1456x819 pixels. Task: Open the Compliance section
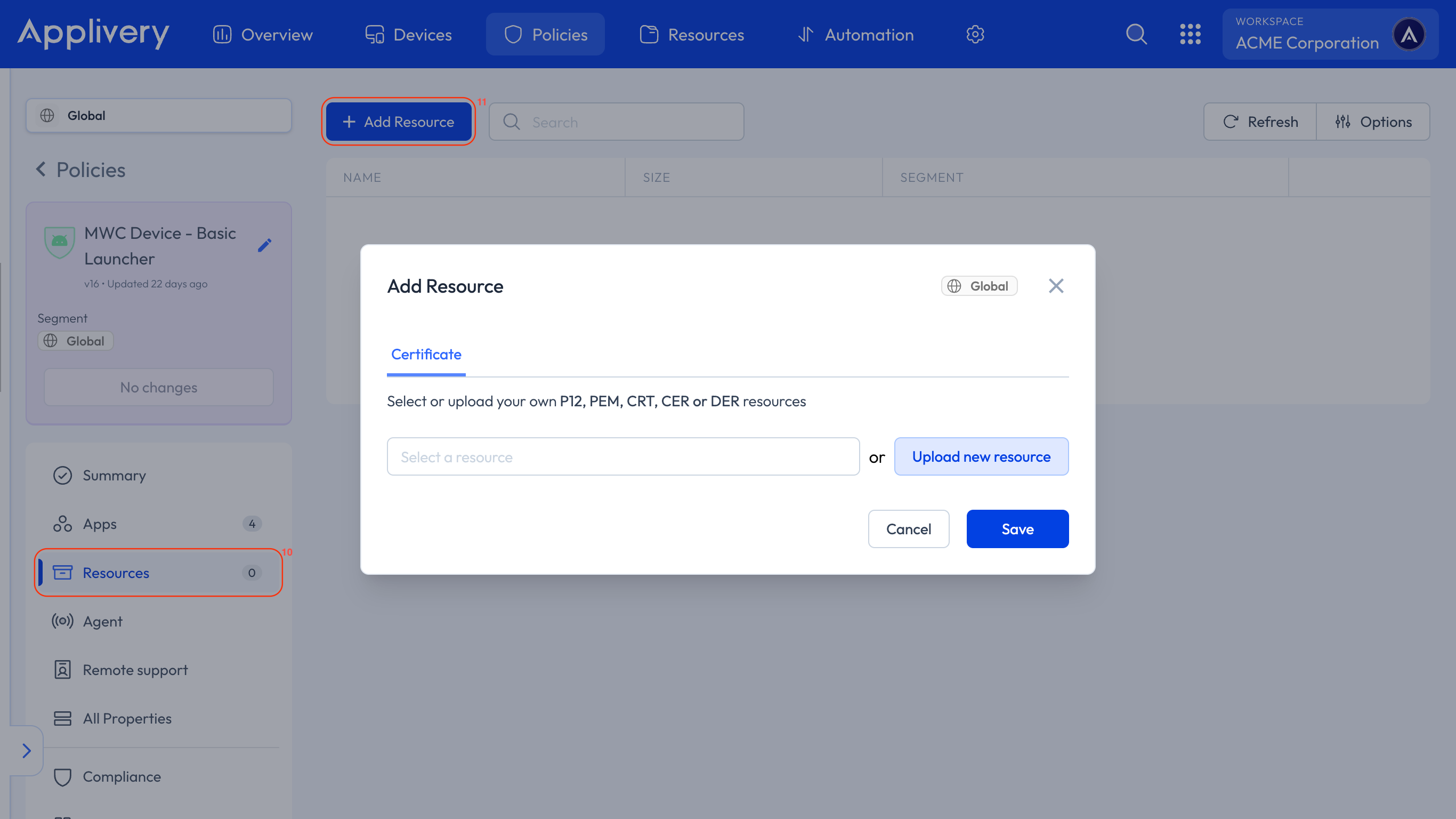tap(122, 776)
